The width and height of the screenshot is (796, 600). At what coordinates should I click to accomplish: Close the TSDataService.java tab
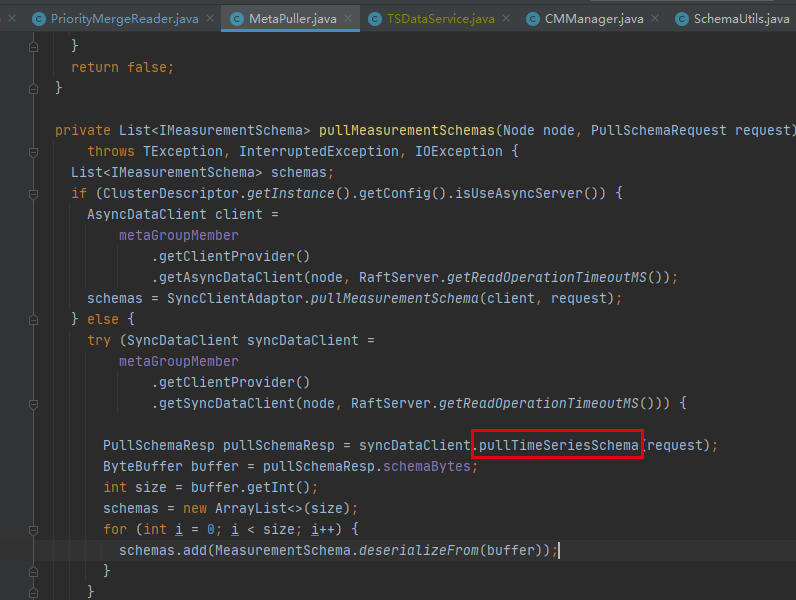click(x=506, y=19)
